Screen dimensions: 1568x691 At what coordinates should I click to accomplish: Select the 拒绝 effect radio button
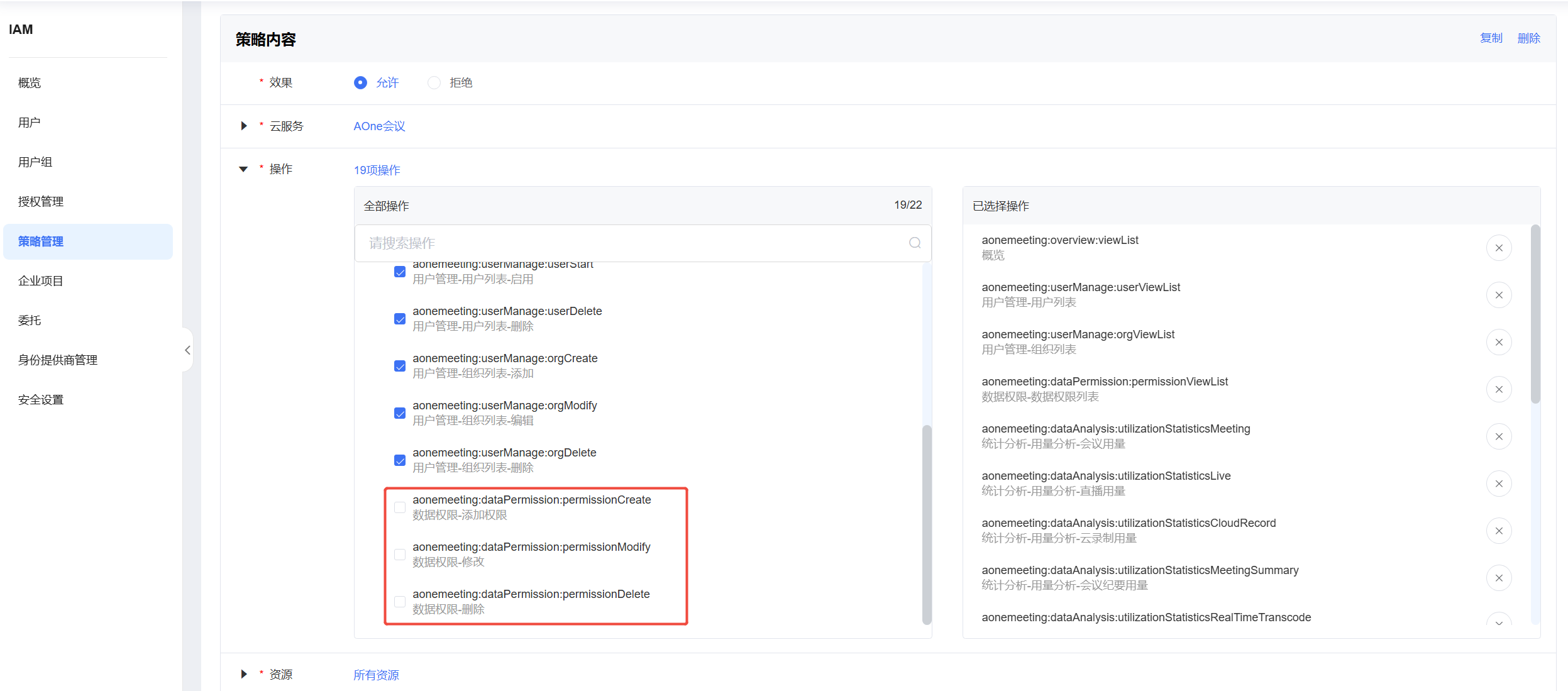pyautogui.click(x=434, y=82)
